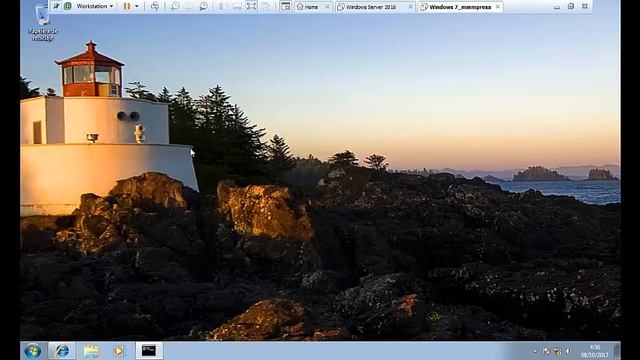
Task: Take a snapshot of the VM
Action: point(175,6)
